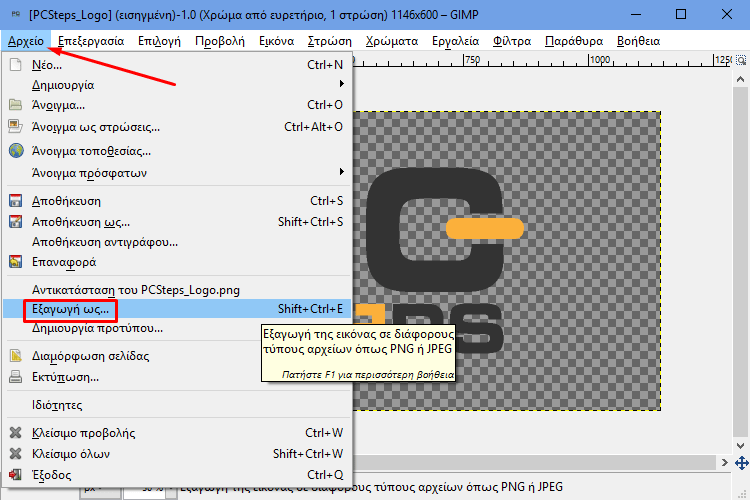Click the X icon beside Κλείσιμο προβολής

pos(15,433)
